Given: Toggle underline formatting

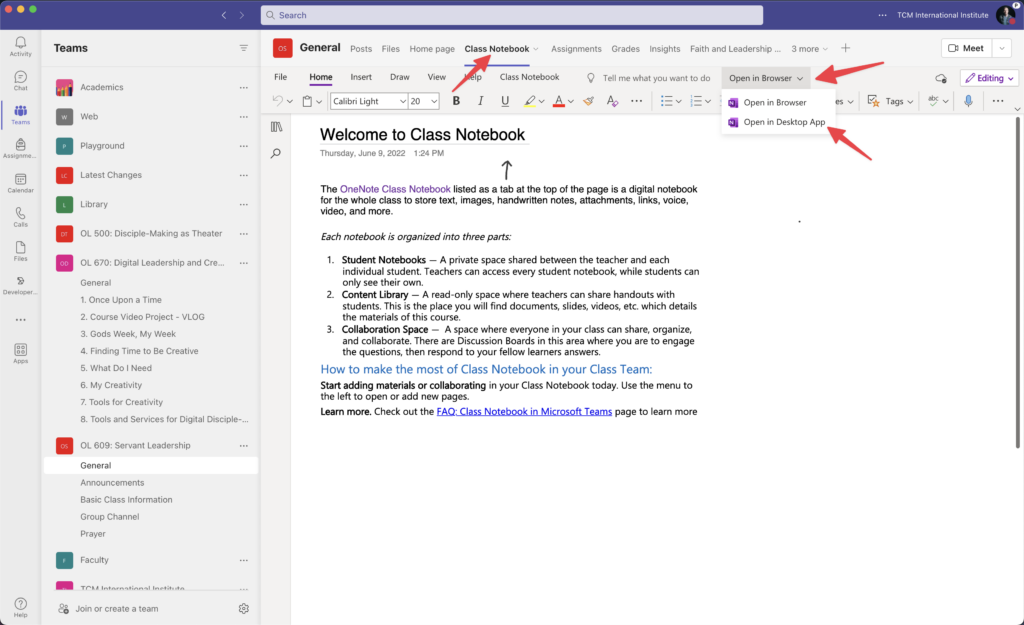Looking at the screenshot, I should coord(505,101).
